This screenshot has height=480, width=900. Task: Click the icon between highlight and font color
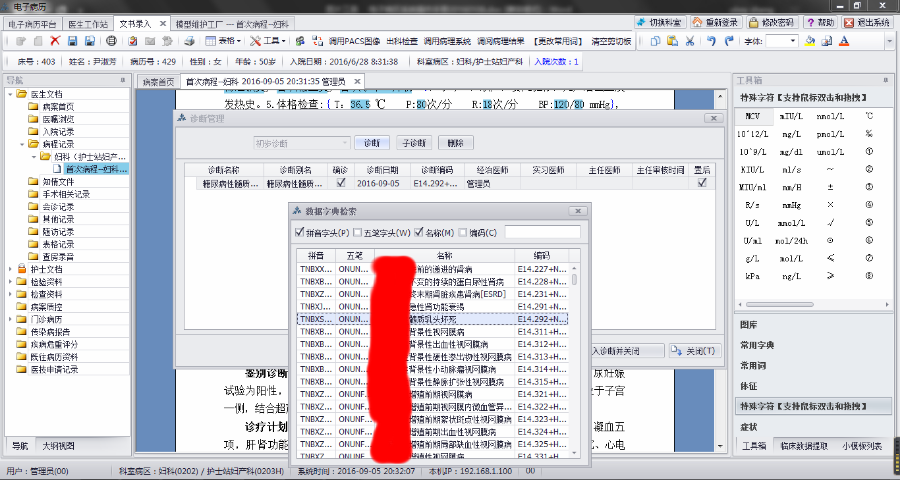(827, 41)
